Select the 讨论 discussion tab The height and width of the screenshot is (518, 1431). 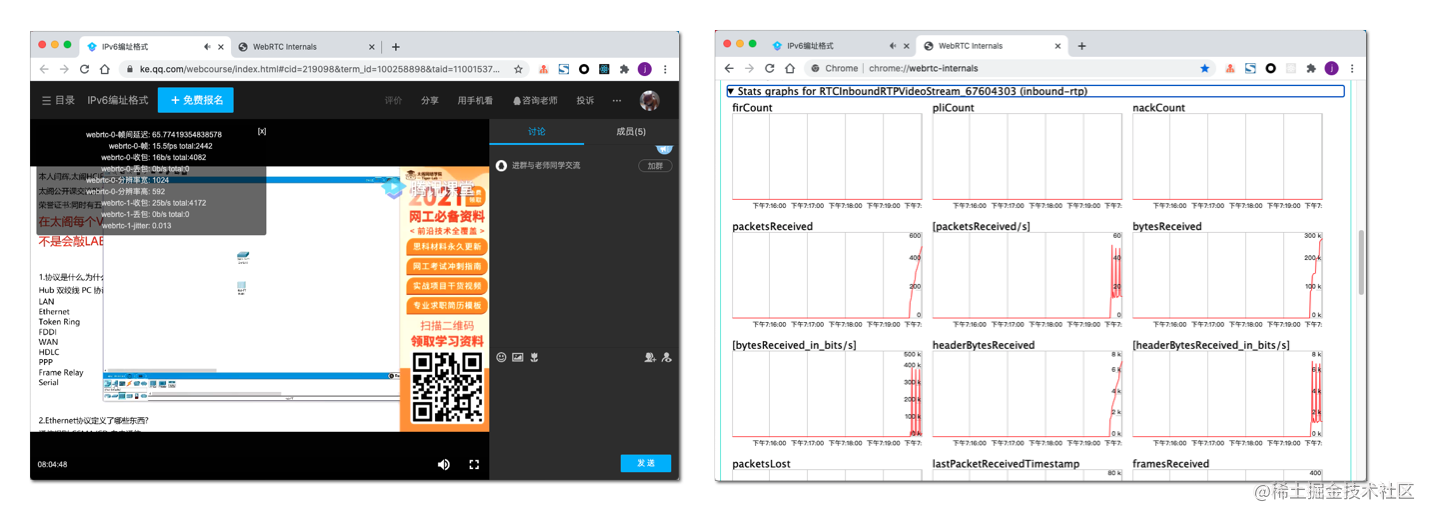point(537,131)
